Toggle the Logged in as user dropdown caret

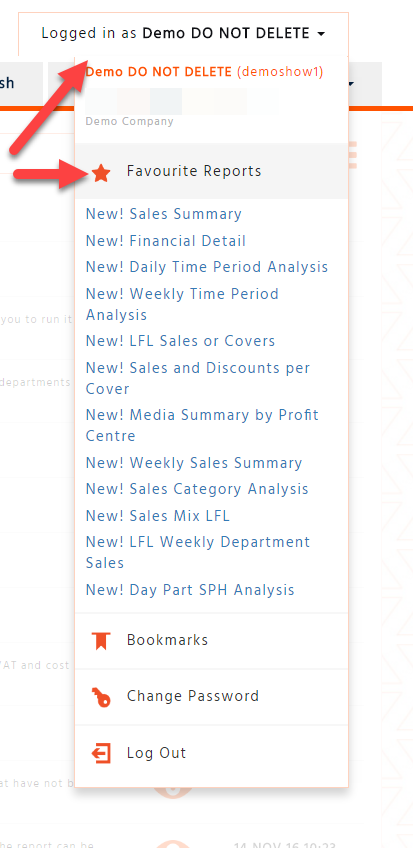tap(321, 34)
